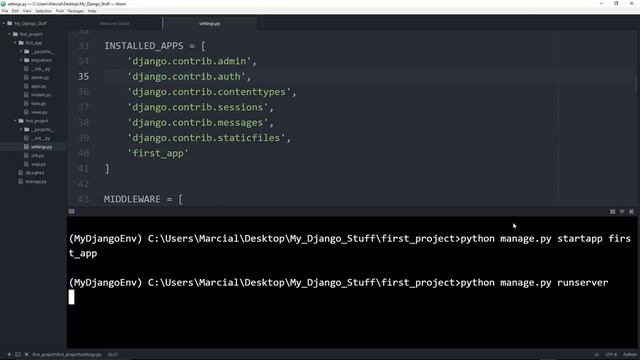The image size is (640, 360).
Task: Open the Help menu
Action: [92, 11]
